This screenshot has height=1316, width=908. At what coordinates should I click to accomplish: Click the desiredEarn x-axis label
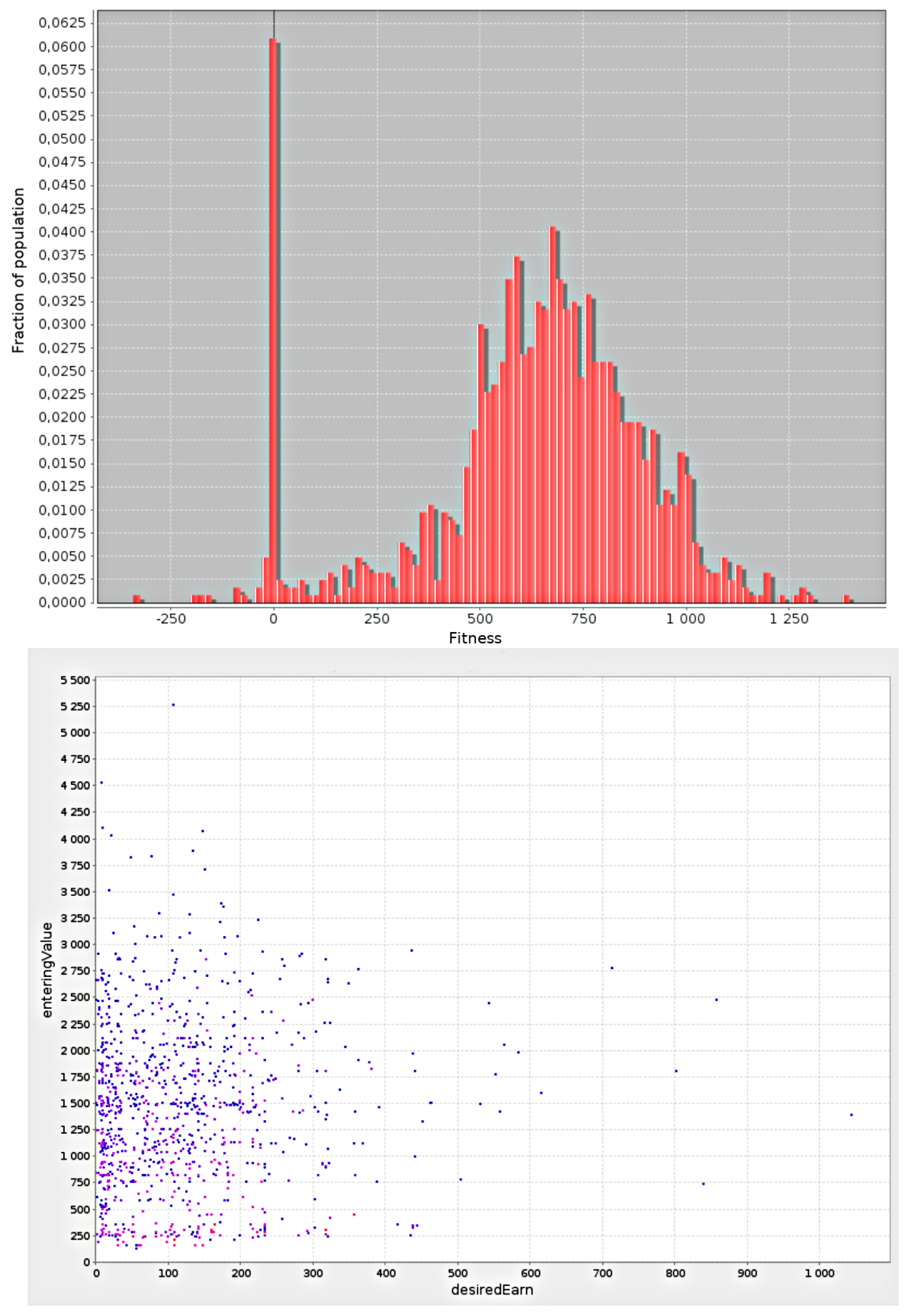point(492,1289)
